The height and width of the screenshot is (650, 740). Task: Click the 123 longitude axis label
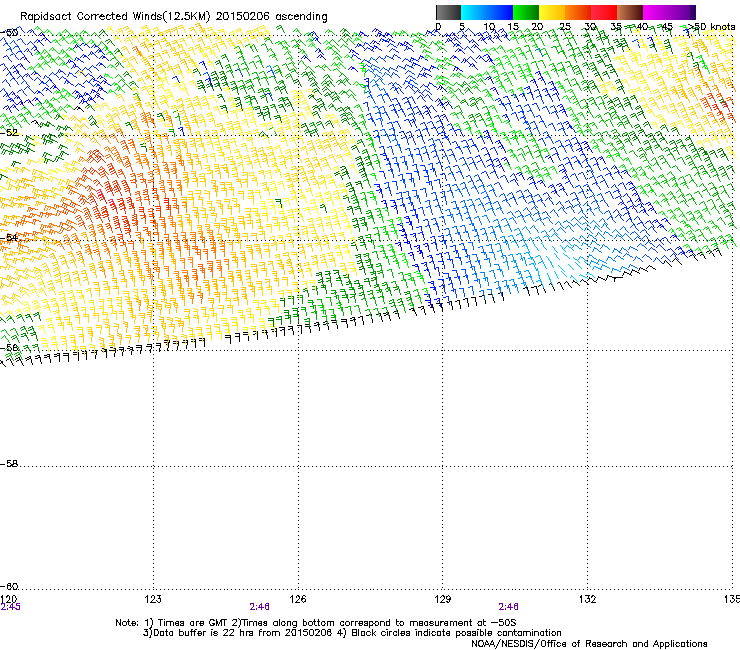[153, 599]
